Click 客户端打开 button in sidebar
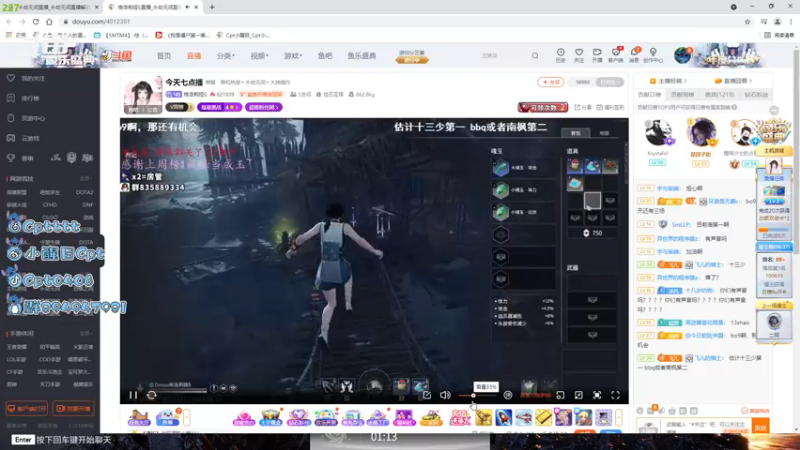The height and width of the screenshot is (450, 800). pyautogui.click(x=27, y=409)
